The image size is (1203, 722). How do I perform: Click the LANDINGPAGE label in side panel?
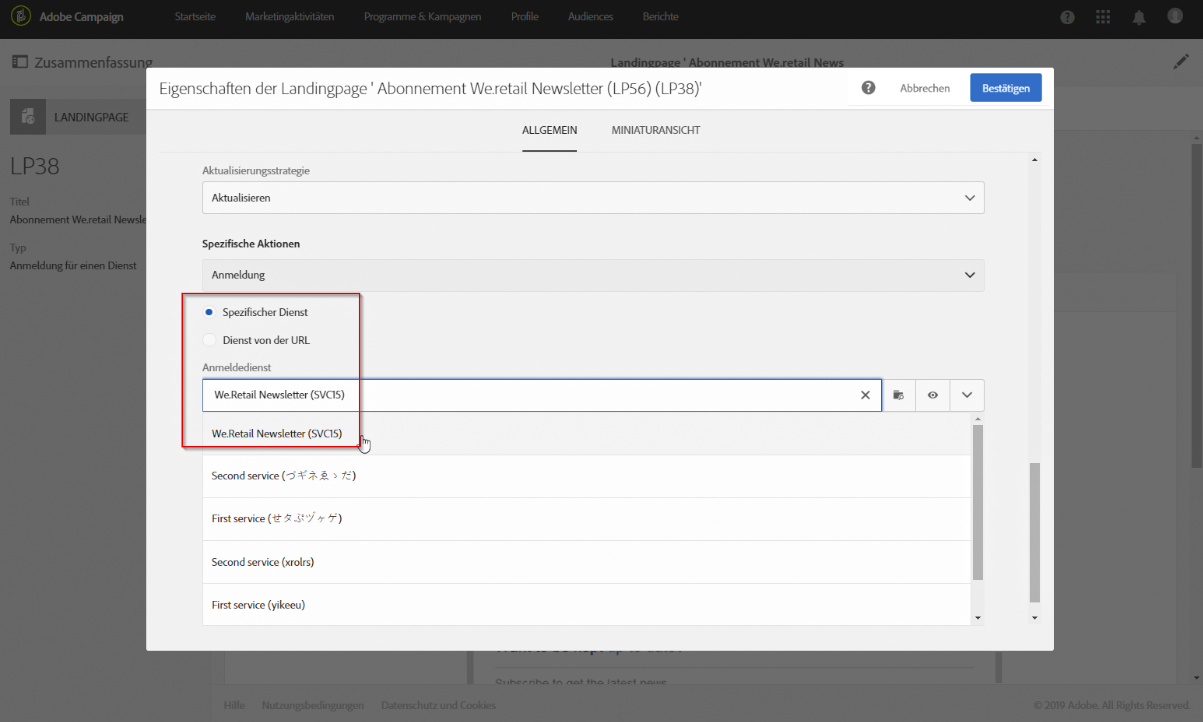(x=91, y=117)
